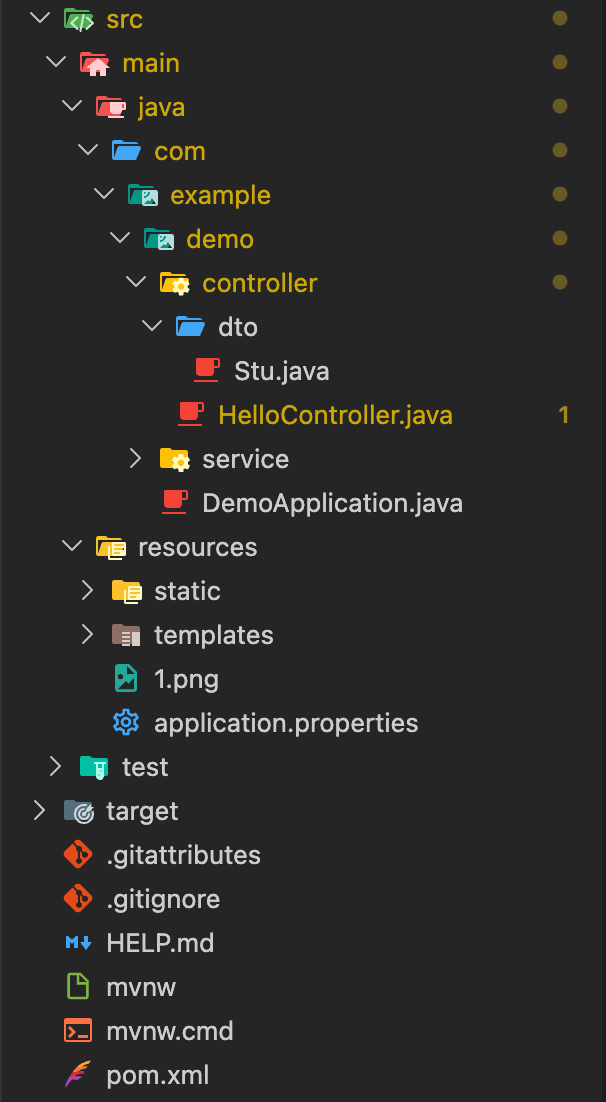Click the modified dot on the src row
Screen dimensions: 606x1102
click(560, 18)
